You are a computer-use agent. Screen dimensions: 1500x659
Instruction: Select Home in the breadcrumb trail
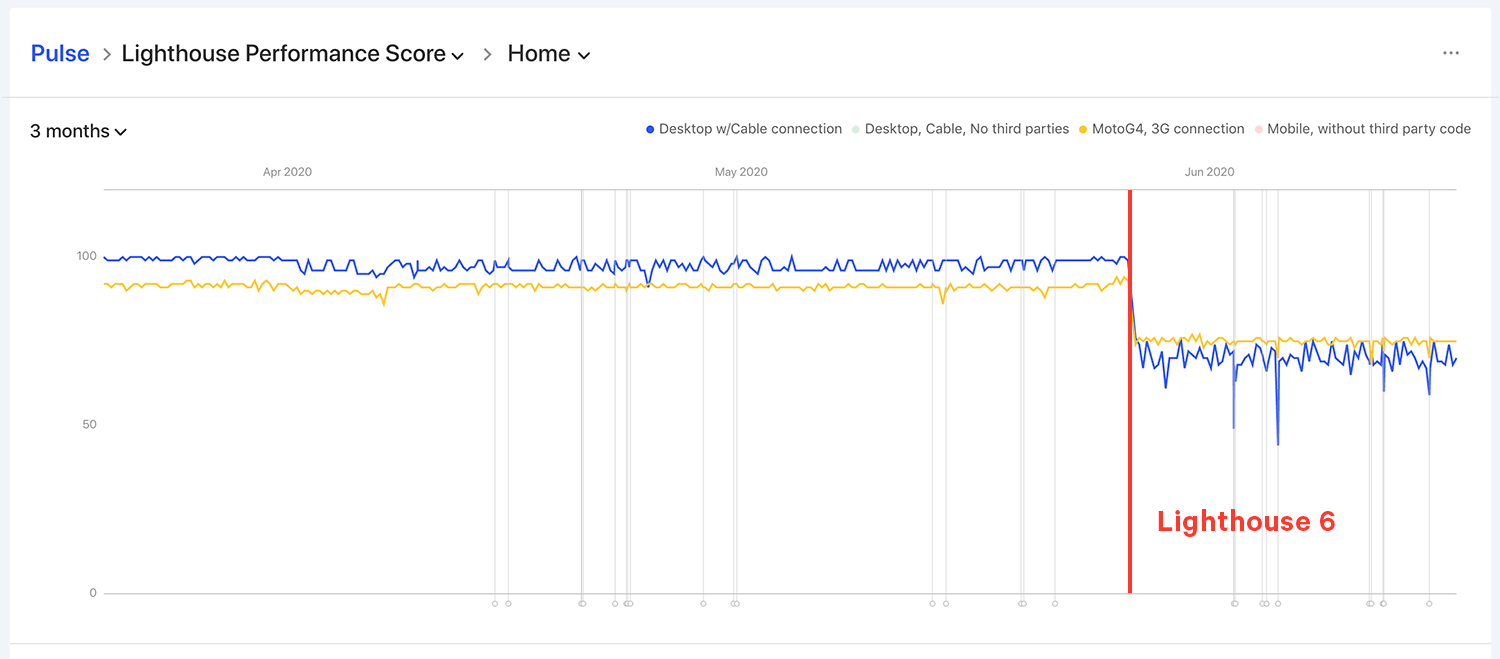[538, 53]
